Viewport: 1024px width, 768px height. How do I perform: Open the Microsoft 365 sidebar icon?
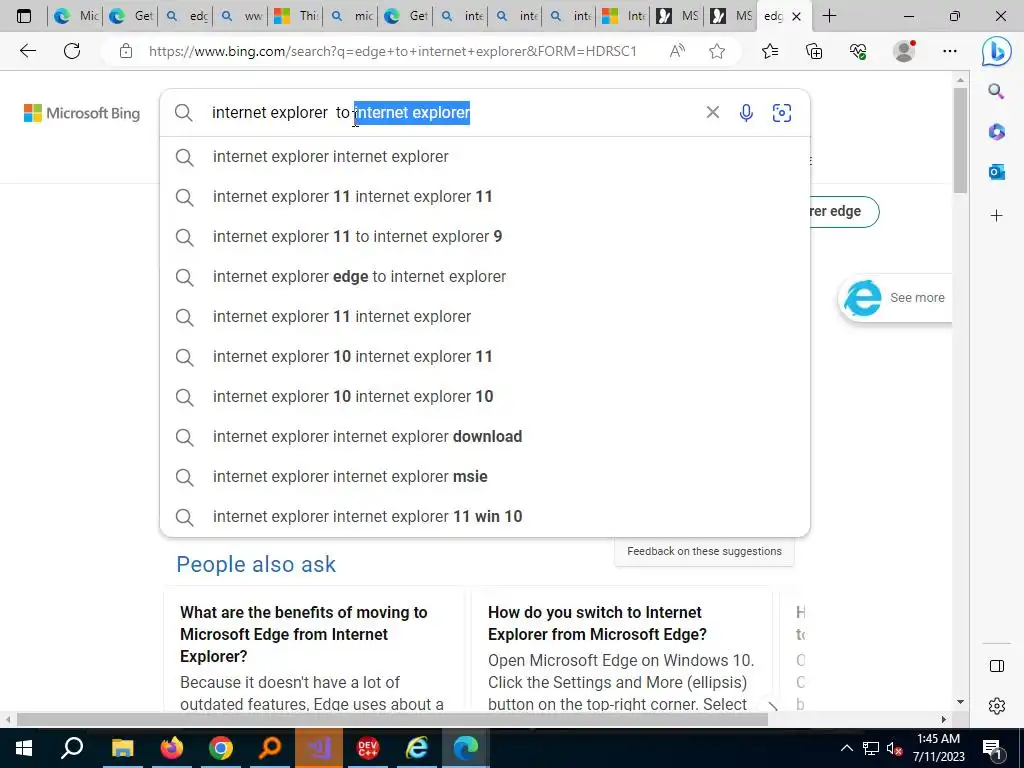tap(996, 132)
